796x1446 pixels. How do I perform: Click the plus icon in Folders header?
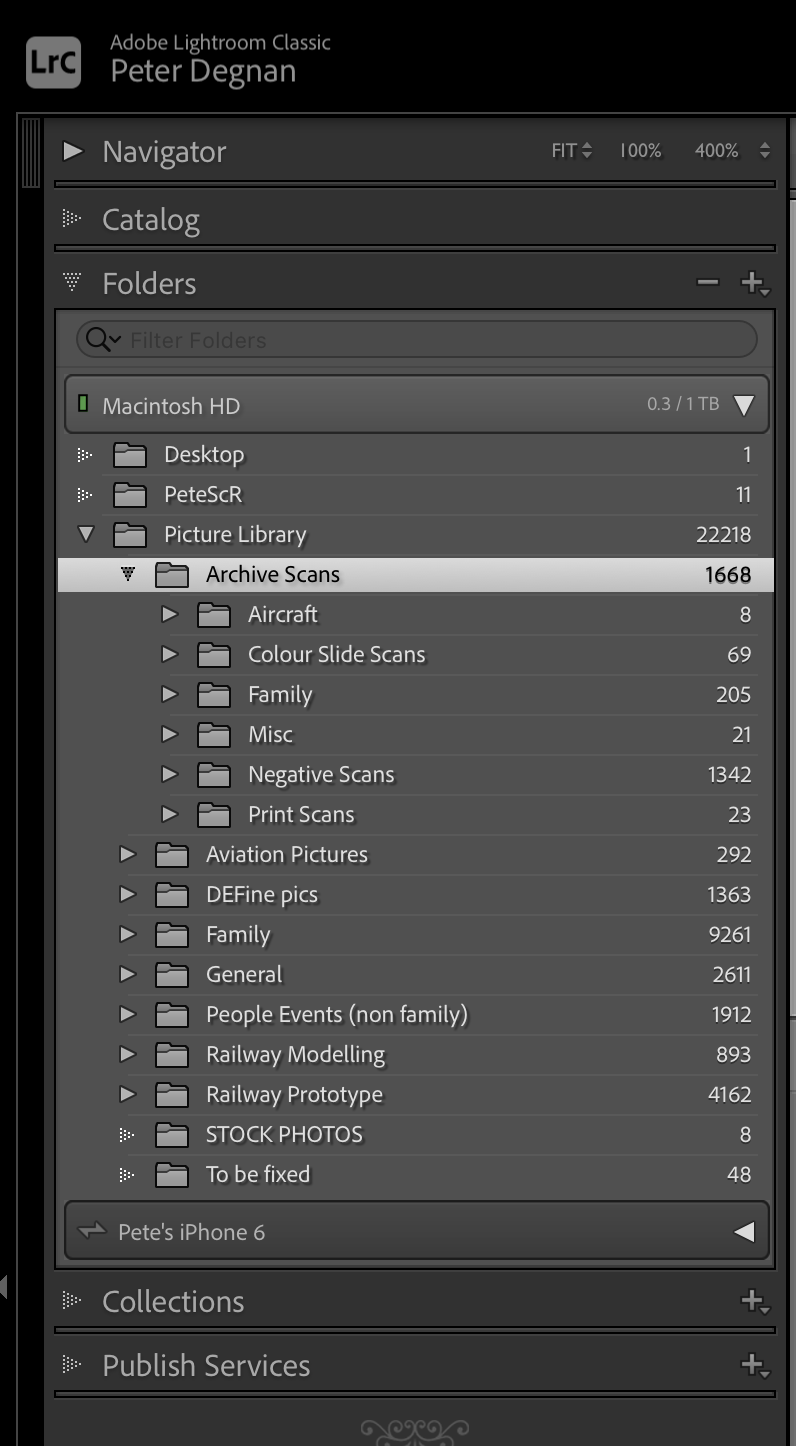click(x=755, y=284)
